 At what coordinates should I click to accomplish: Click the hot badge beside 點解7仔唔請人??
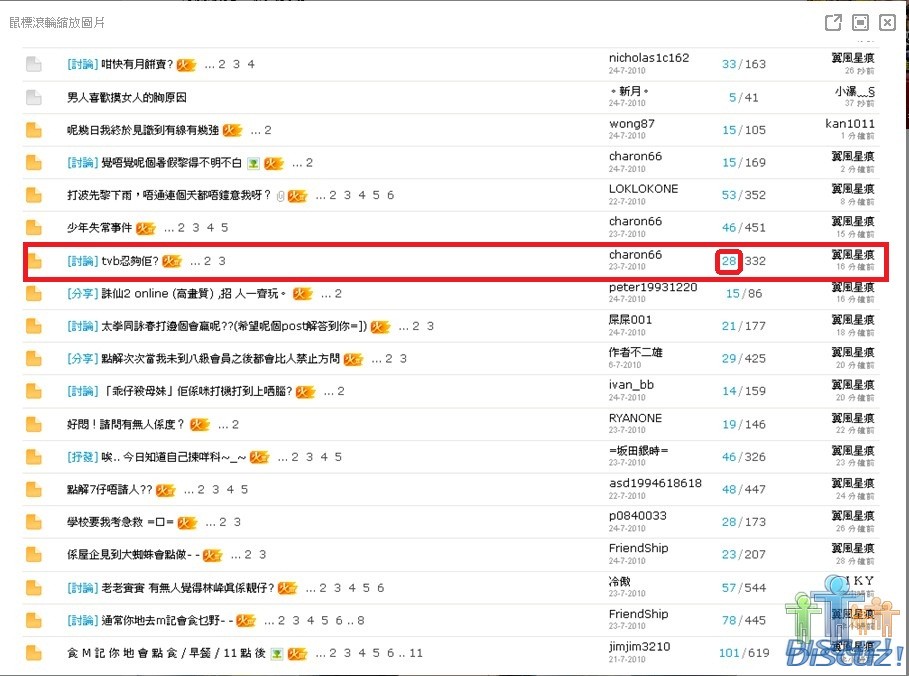pos(166,490)
